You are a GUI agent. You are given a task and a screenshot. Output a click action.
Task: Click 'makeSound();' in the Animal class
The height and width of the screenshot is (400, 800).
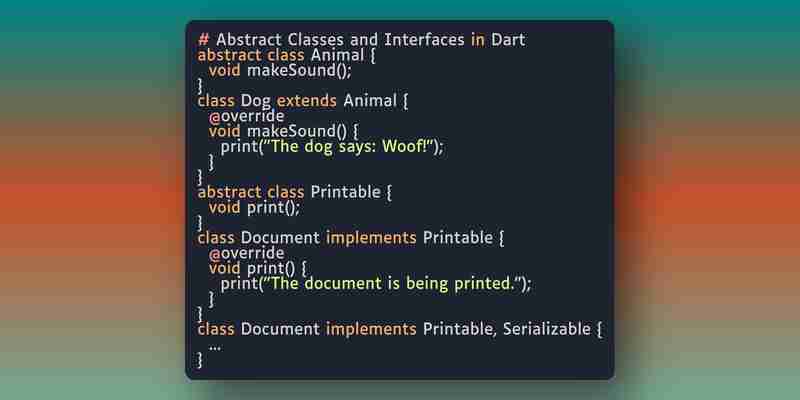click(299, 70)
